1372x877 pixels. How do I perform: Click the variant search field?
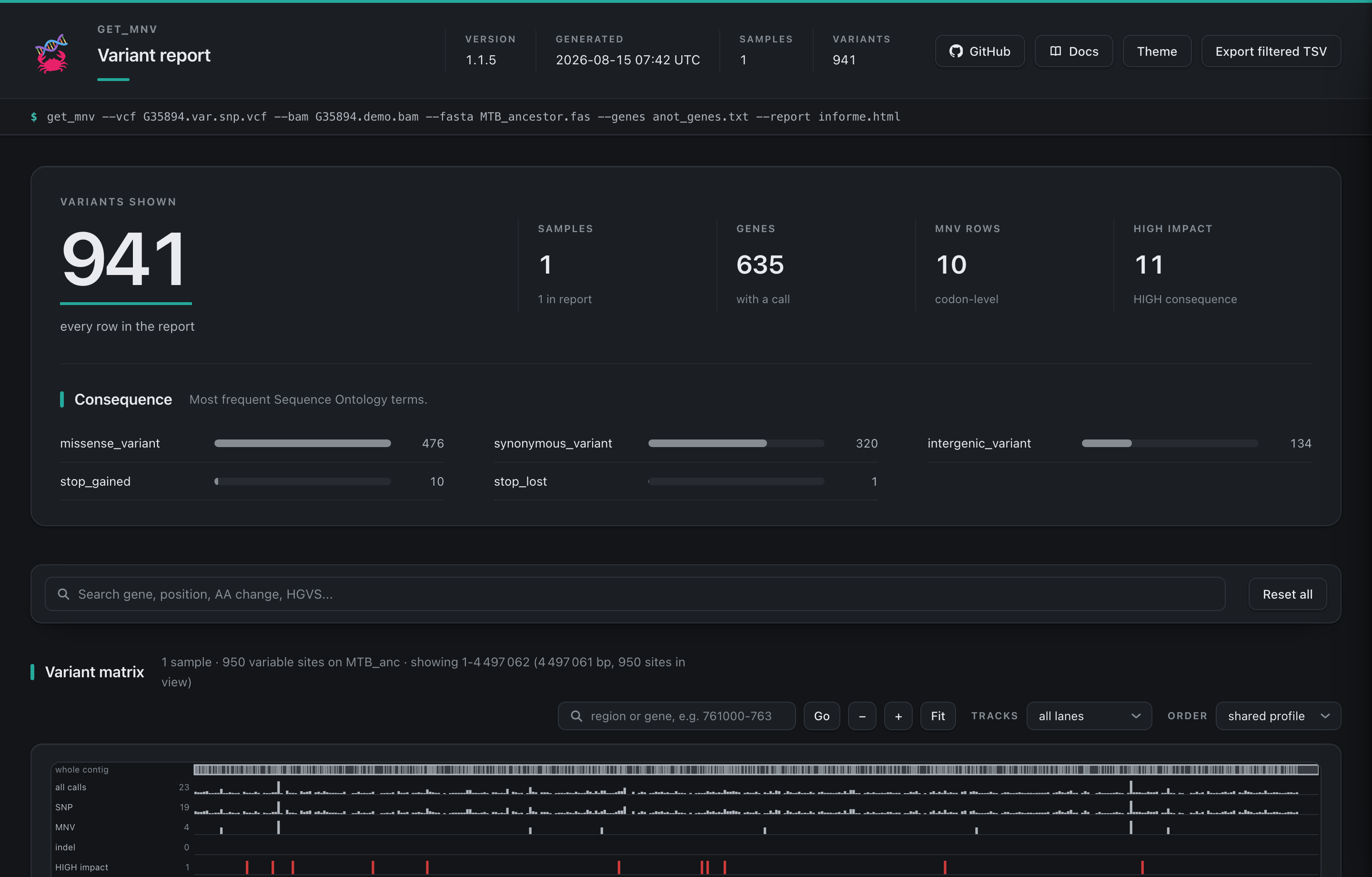tap(635, 594)
